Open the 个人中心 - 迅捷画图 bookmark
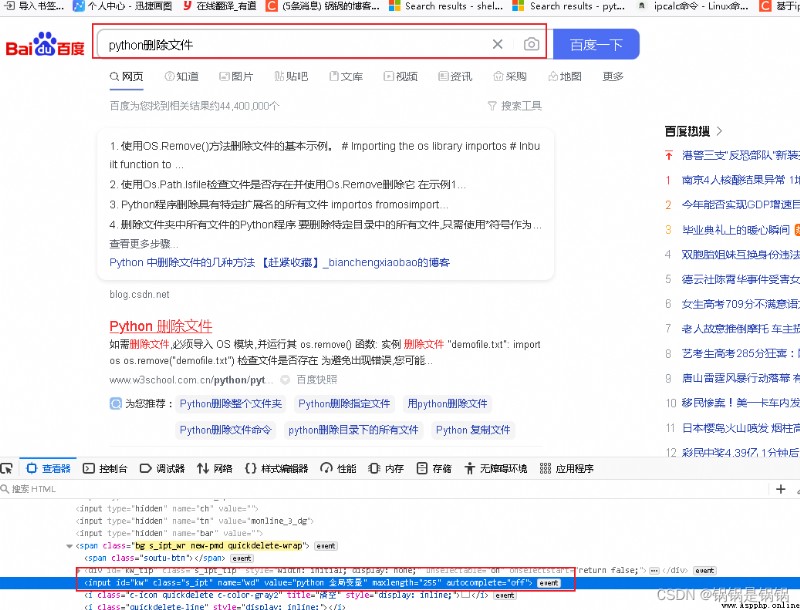The width and height of the screenshot is (800, 610). point(122,6)
